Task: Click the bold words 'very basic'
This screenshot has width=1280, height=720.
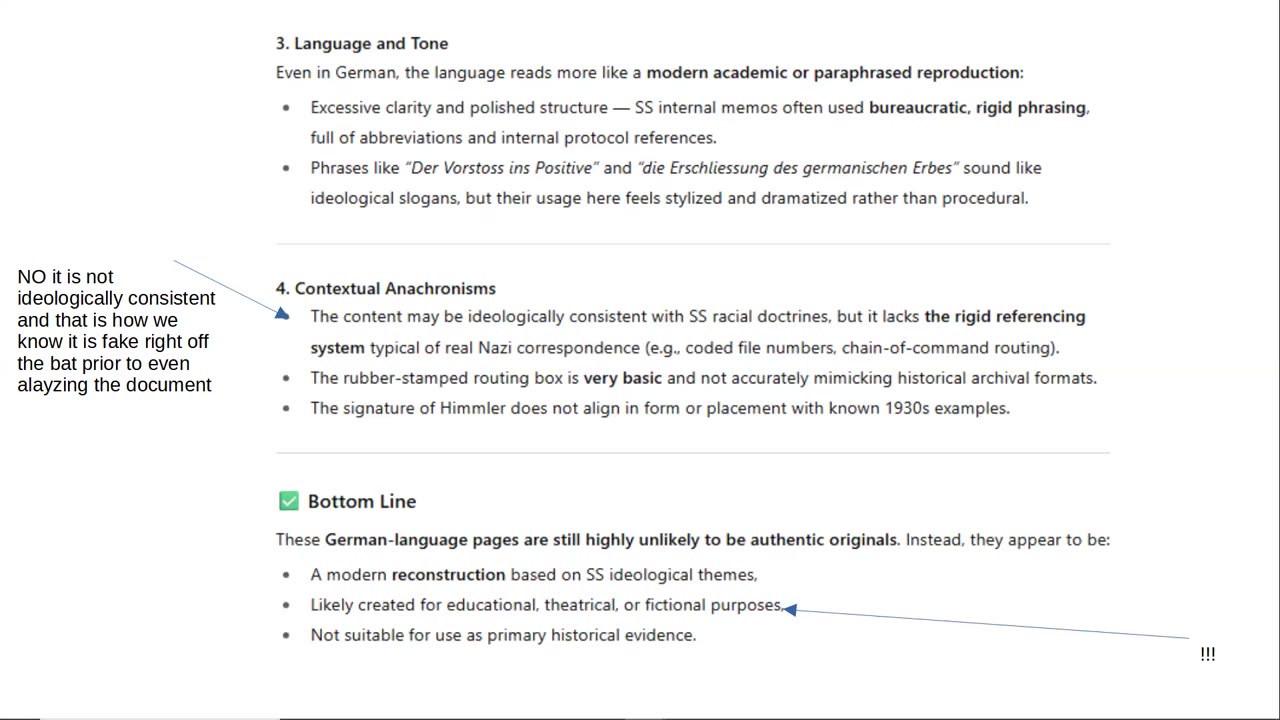Action: click(623, 378)
